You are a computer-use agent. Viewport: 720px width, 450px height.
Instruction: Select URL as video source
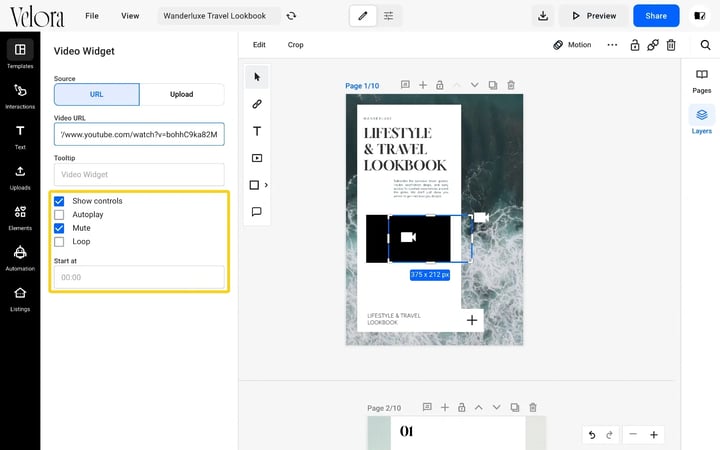(x=96, y=95)
